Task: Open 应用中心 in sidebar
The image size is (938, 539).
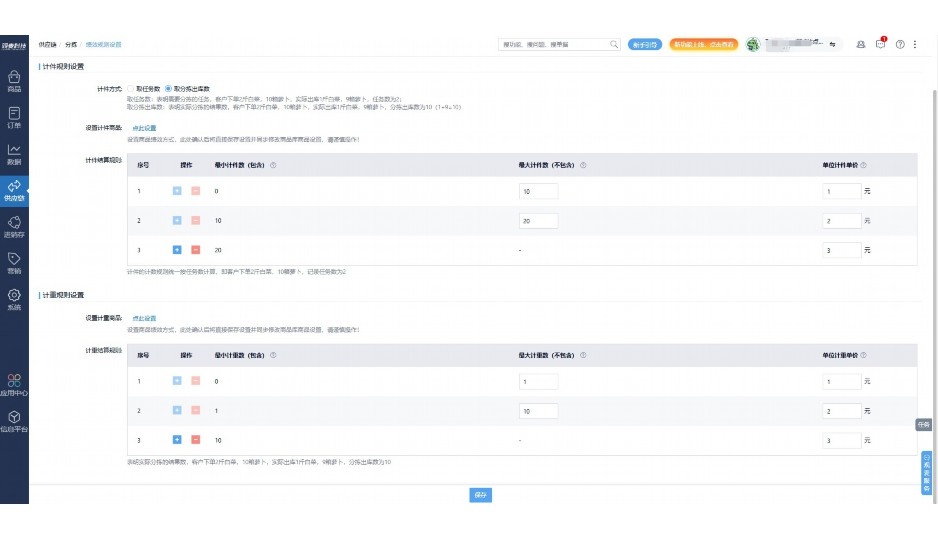Action: click(14, 385)
